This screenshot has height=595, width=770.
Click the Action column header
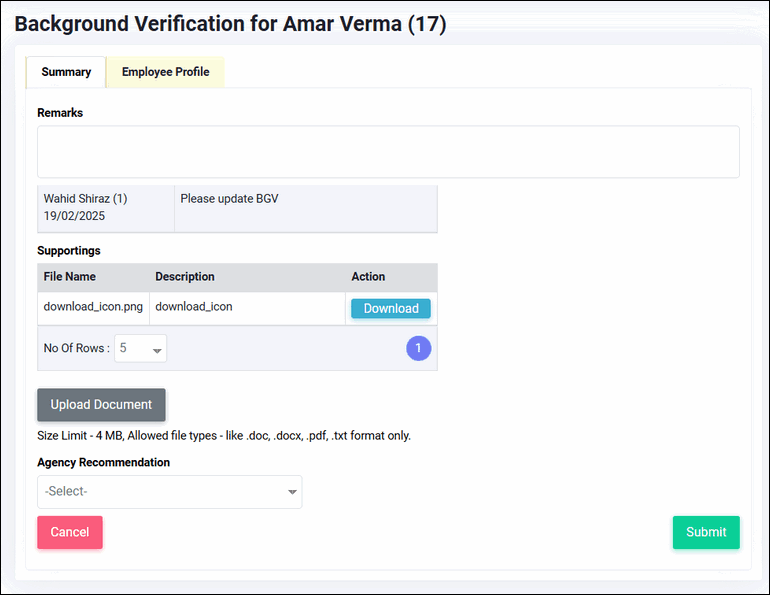point(368,277)
